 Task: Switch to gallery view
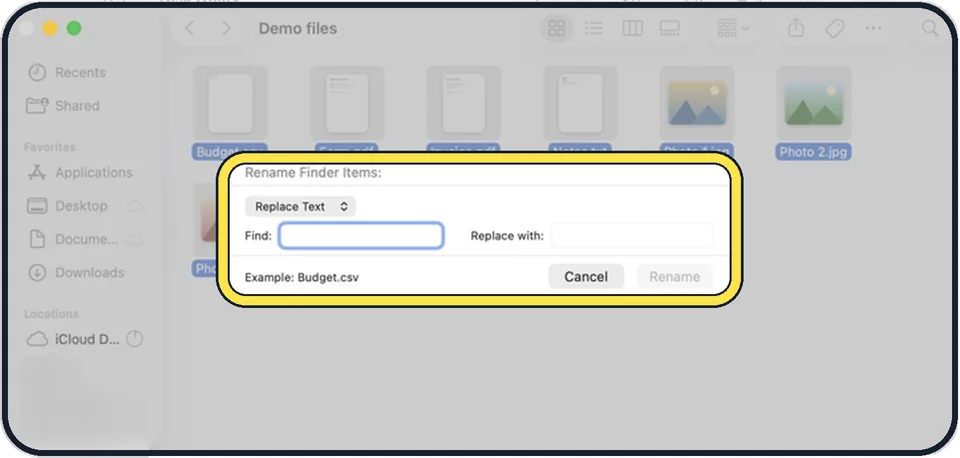[x=670, y=28]
